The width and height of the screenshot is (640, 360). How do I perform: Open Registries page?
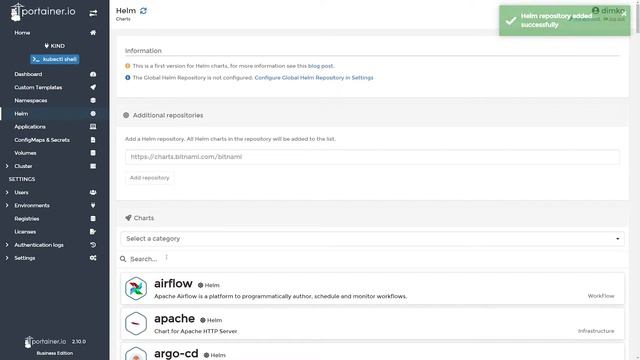coord(27,218)
